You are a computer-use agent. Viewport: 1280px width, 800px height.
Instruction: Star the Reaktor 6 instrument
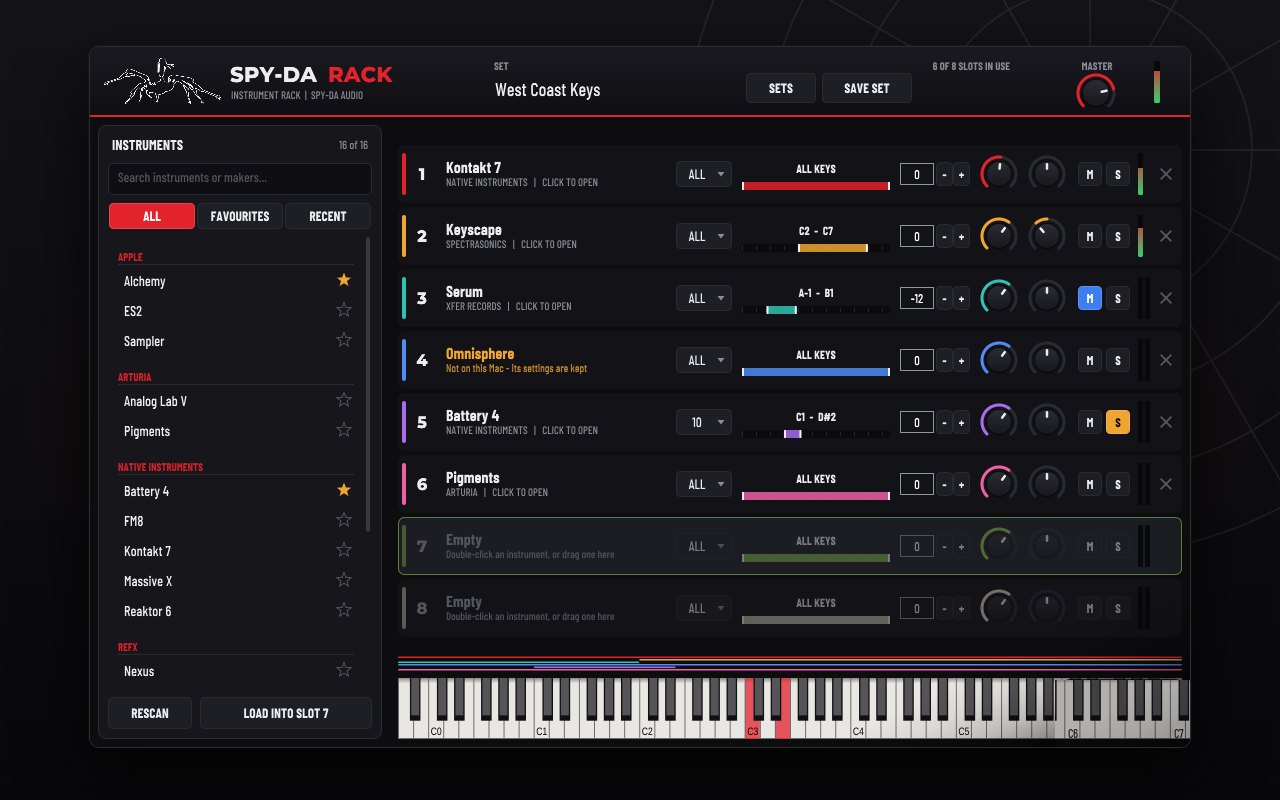[x=344, y=610]
